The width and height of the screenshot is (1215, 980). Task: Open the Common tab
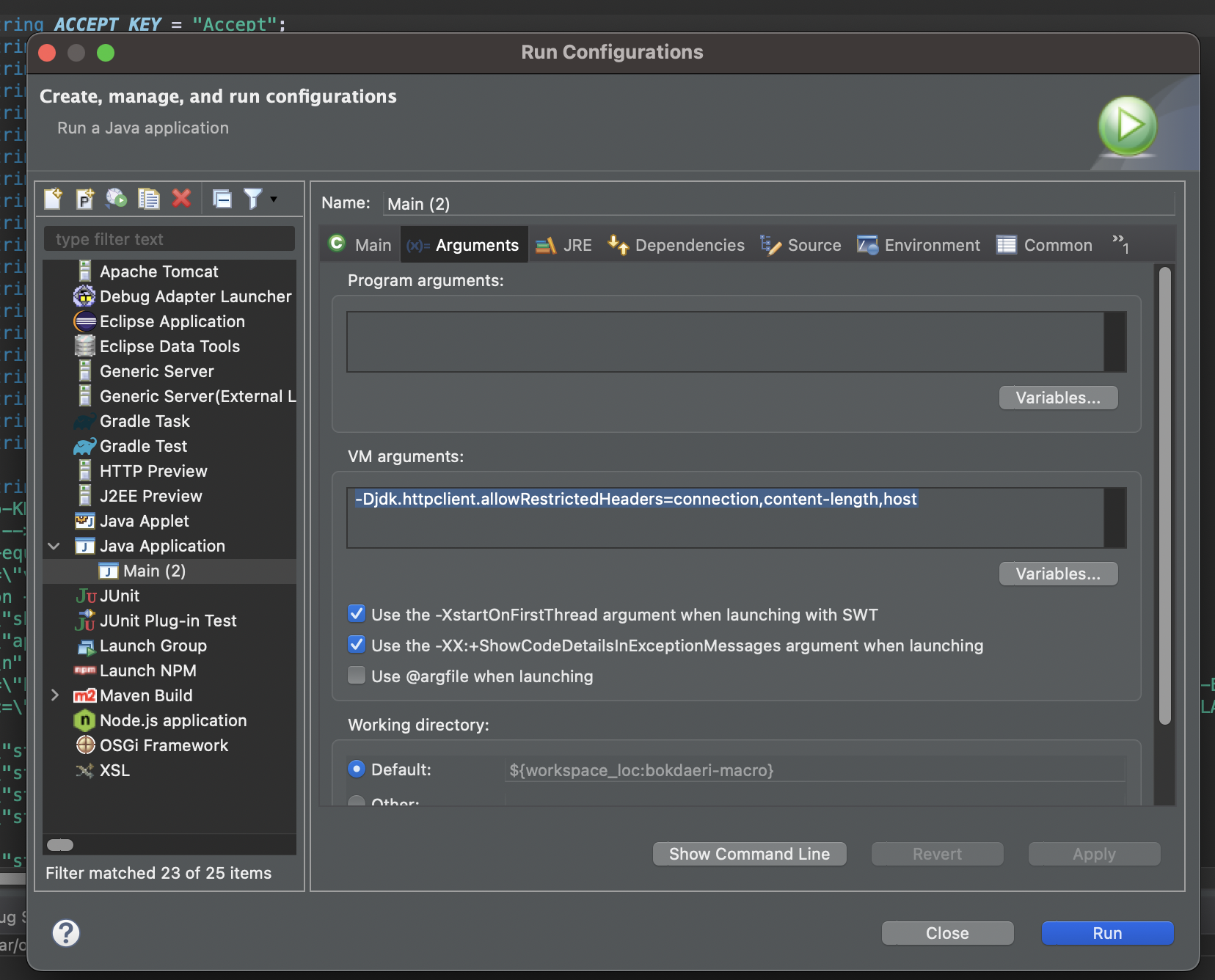pos(1045,245)
